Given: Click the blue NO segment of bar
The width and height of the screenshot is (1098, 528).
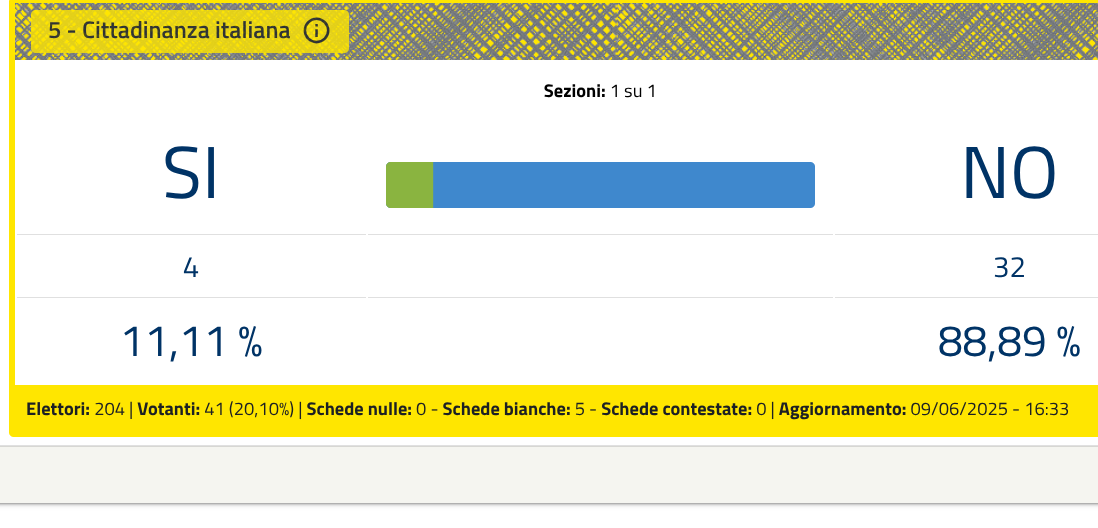Looking at the screenshot, I should point(624,185).
